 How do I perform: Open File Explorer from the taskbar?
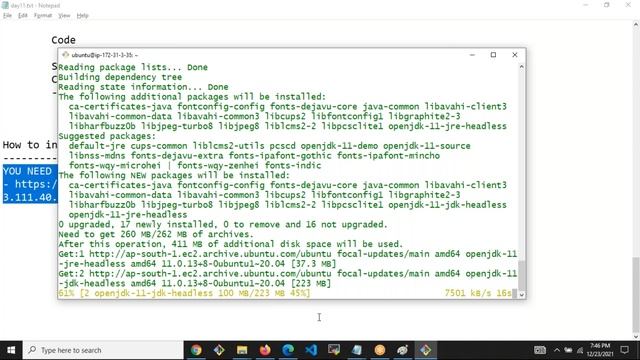coord(242,350)
